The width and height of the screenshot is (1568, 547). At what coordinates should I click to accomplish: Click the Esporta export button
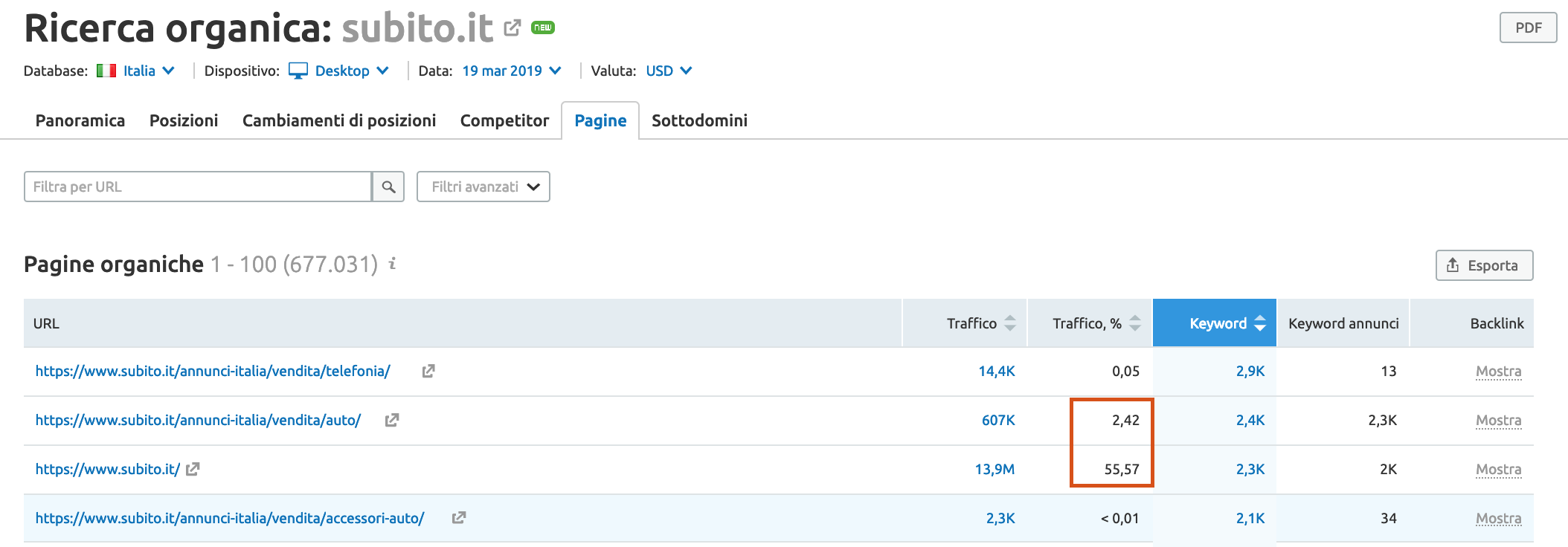point(1485,265)
